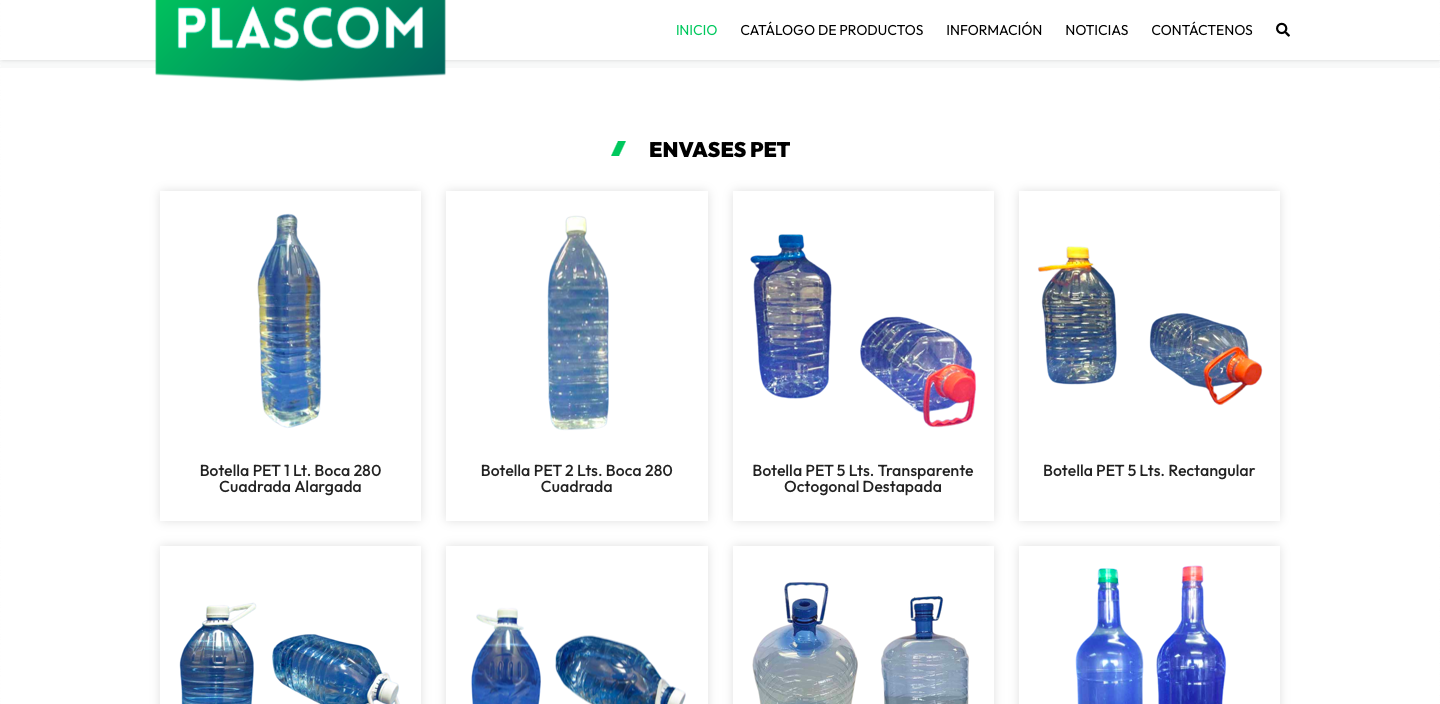Open the CONTÁCTENOS page

coord(1202,30)
